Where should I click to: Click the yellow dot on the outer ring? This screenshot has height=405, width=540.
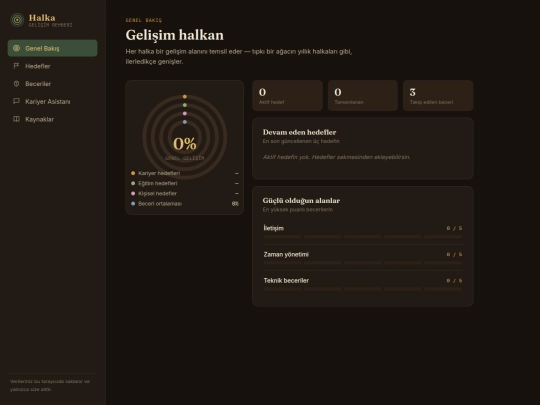[185, 97]
